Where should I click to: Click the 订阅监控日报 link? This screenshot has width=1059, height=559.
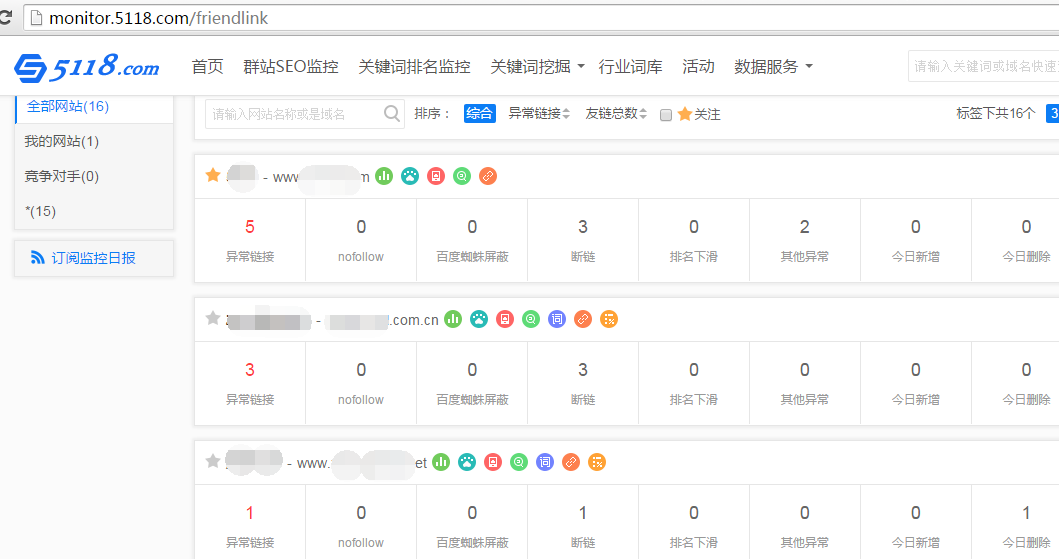93,258
